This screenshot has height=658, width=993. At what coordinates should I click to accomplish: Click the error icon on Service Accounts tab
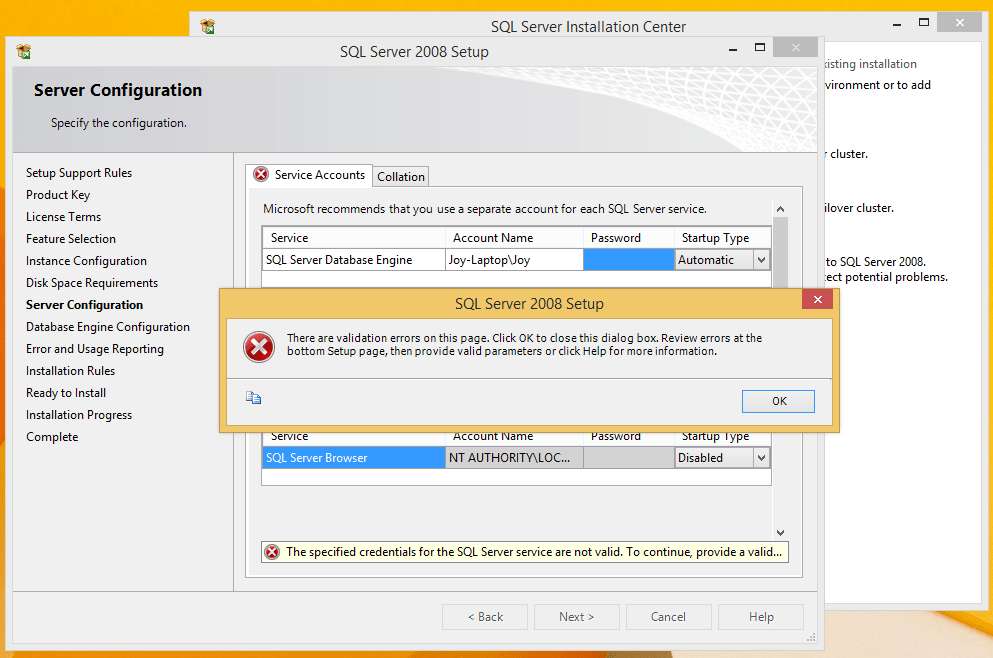pyautogui.click(x=261, y=174)
